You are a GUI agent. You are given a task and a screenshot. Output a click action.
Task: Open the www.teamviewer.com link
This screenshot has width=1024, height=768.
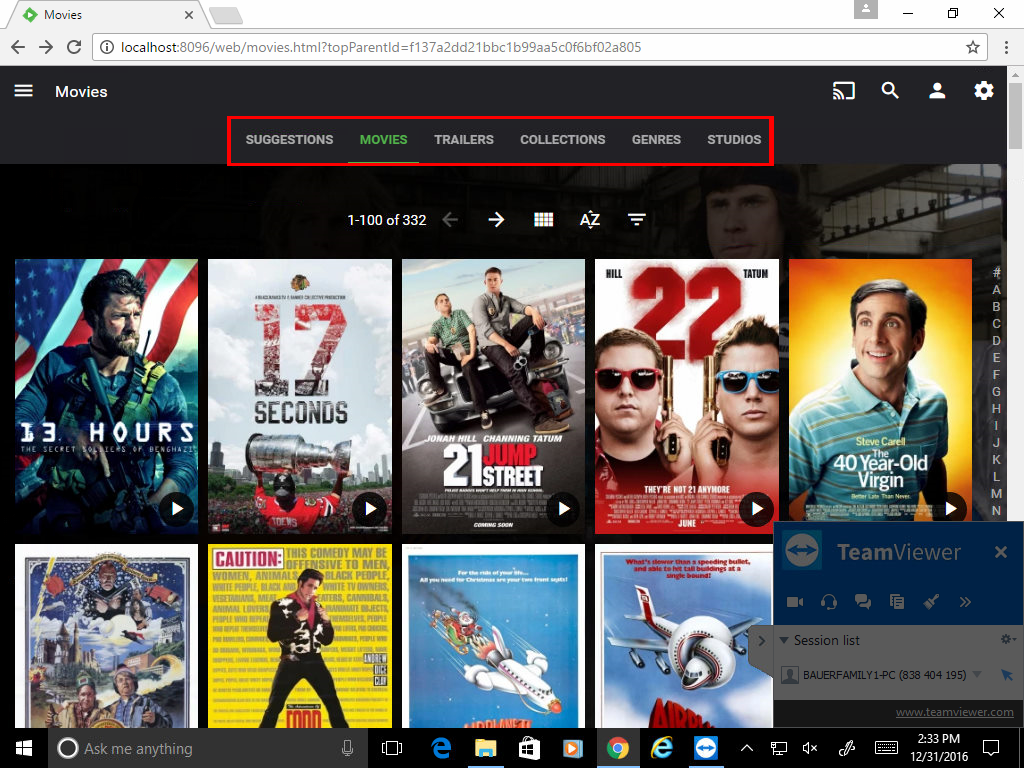[x=954, y=712]
